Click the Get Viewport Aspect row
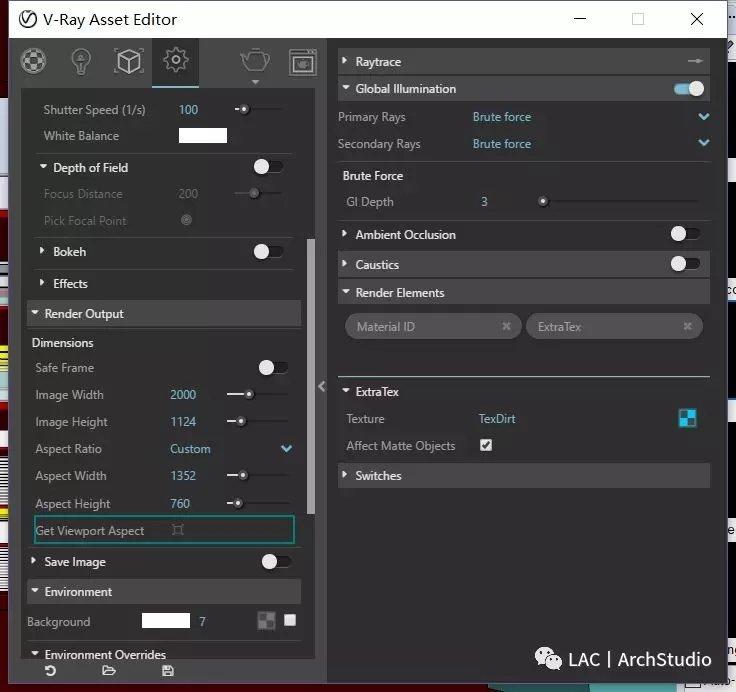The image size is (736, 692). pyautogui.click(x=164, y=530)
